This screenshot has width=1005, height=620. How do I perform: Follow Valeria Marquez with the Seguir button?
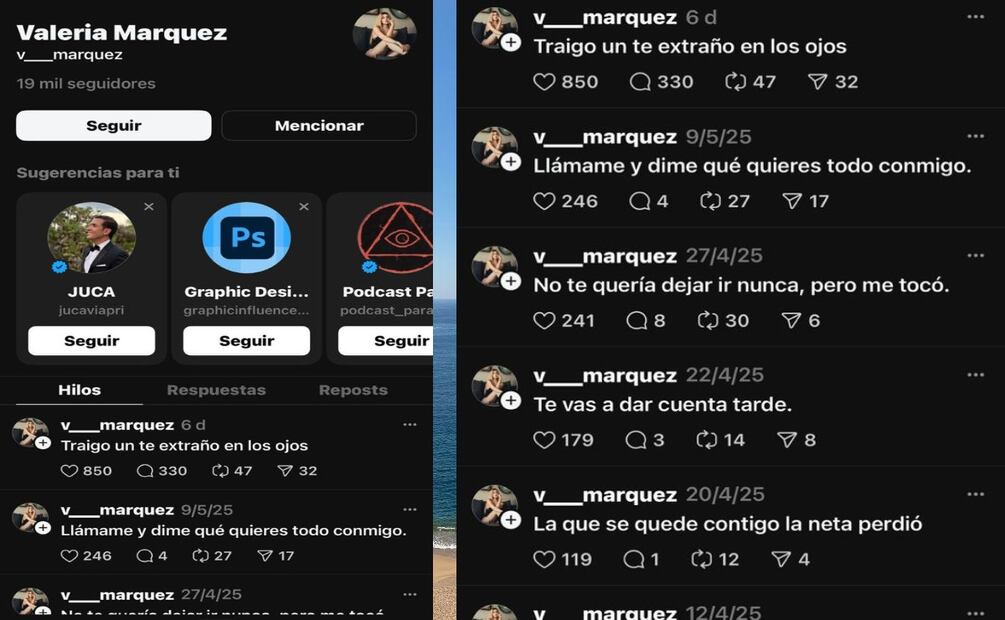pos(113,126)
